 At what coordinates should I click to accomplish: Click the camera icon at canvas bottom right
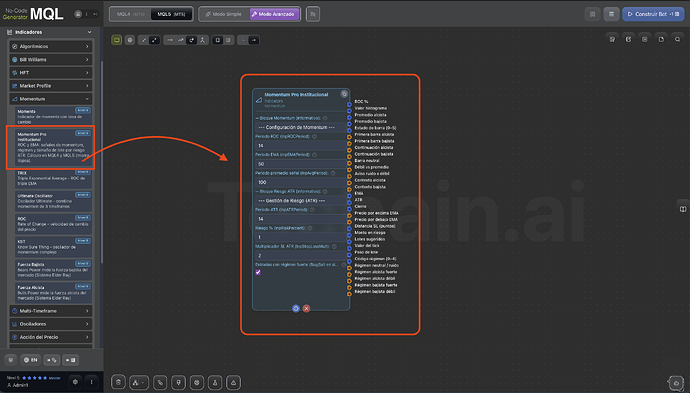[676, 383]
